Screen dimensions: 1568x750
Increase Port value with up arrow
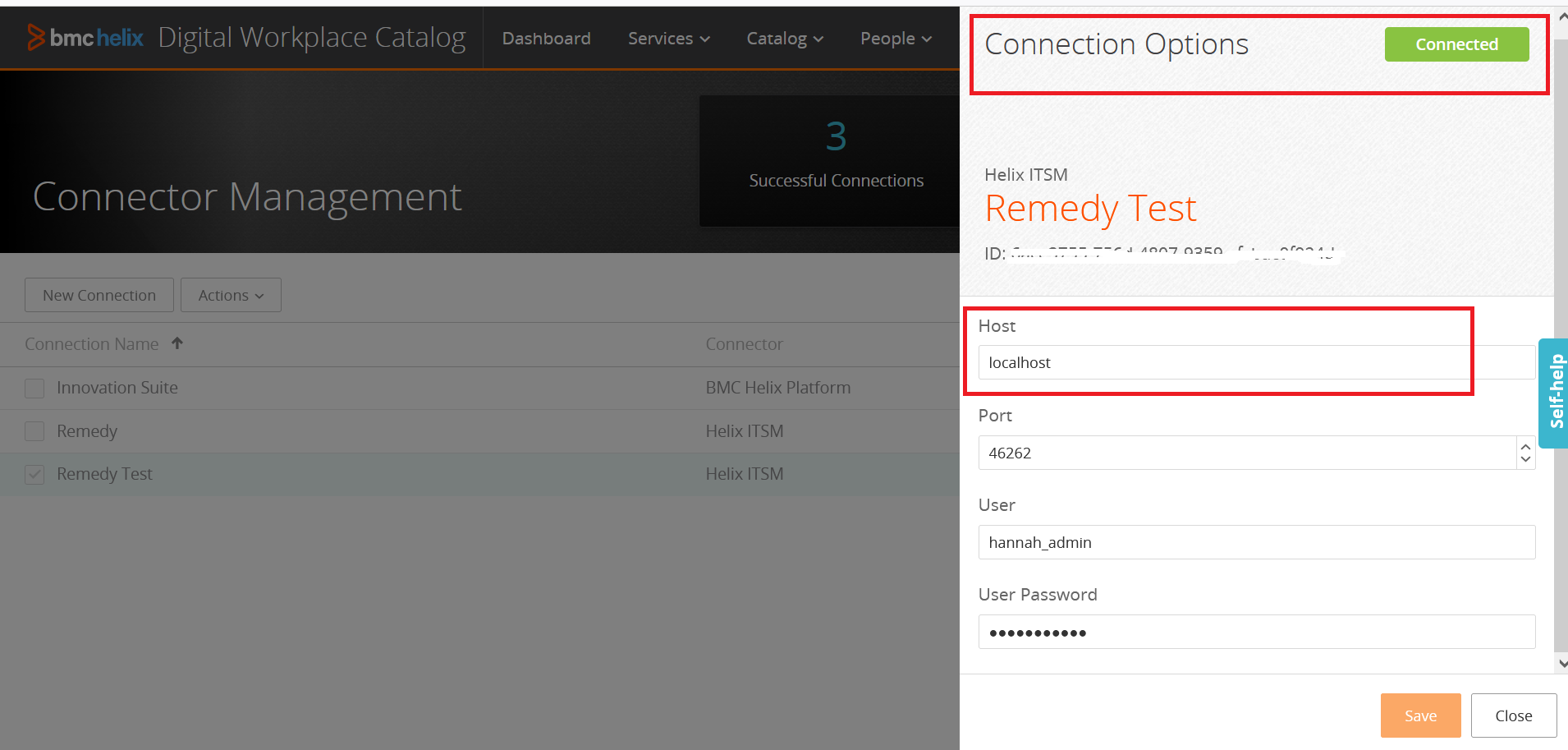[1525, 446]
